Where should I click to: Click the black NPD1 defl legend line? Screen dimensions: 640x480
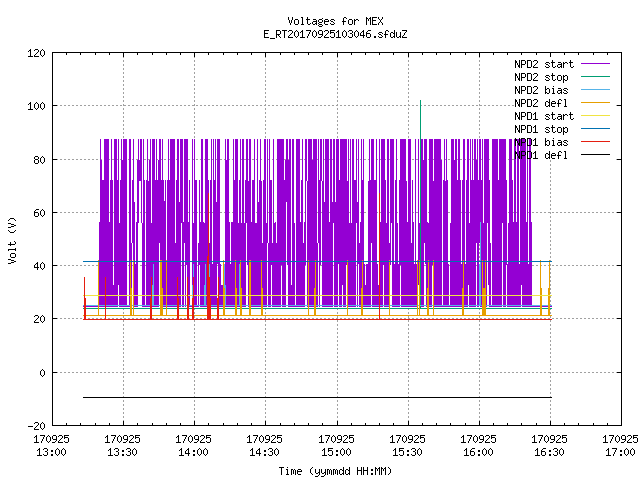596,155
